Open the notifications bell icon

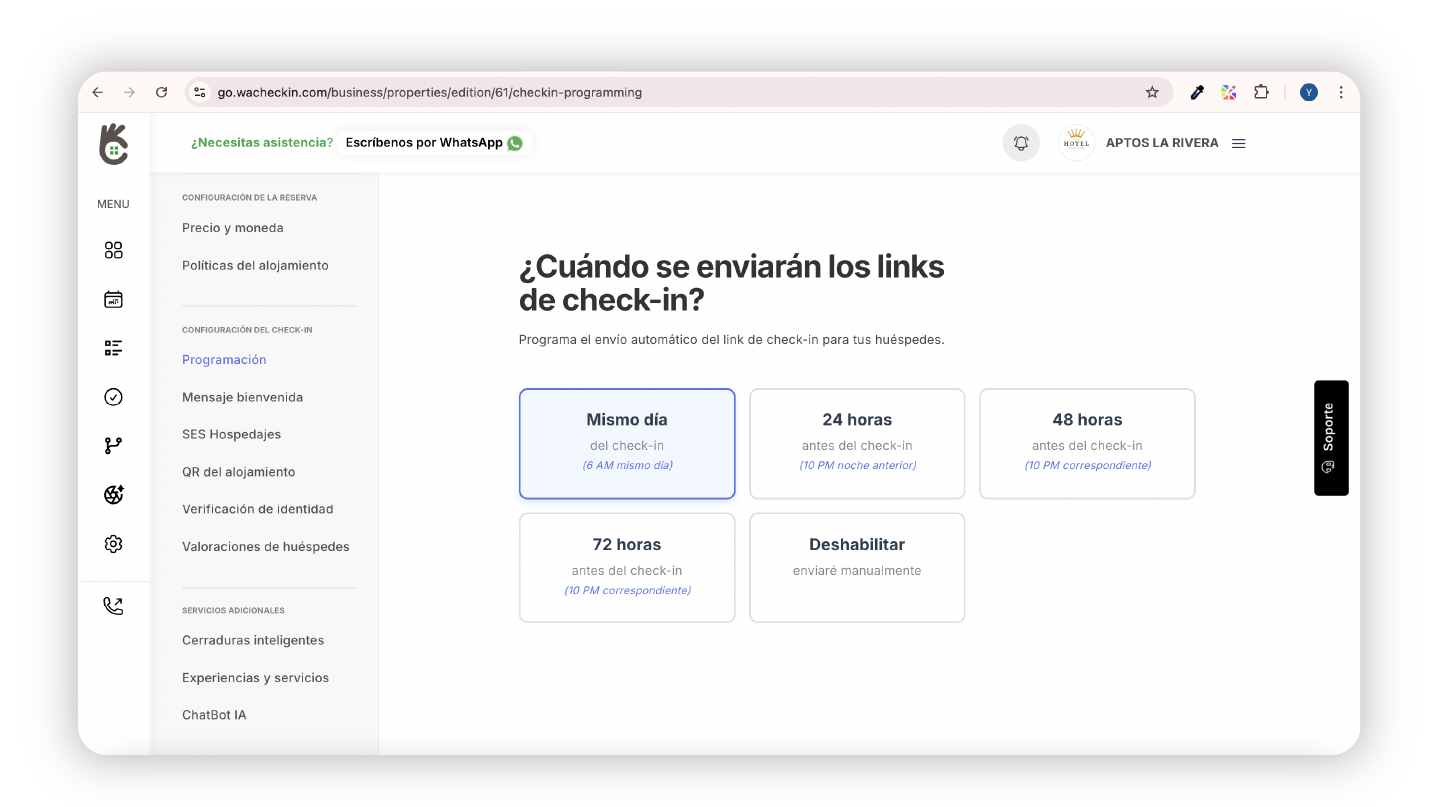[x=1021, y=143]
